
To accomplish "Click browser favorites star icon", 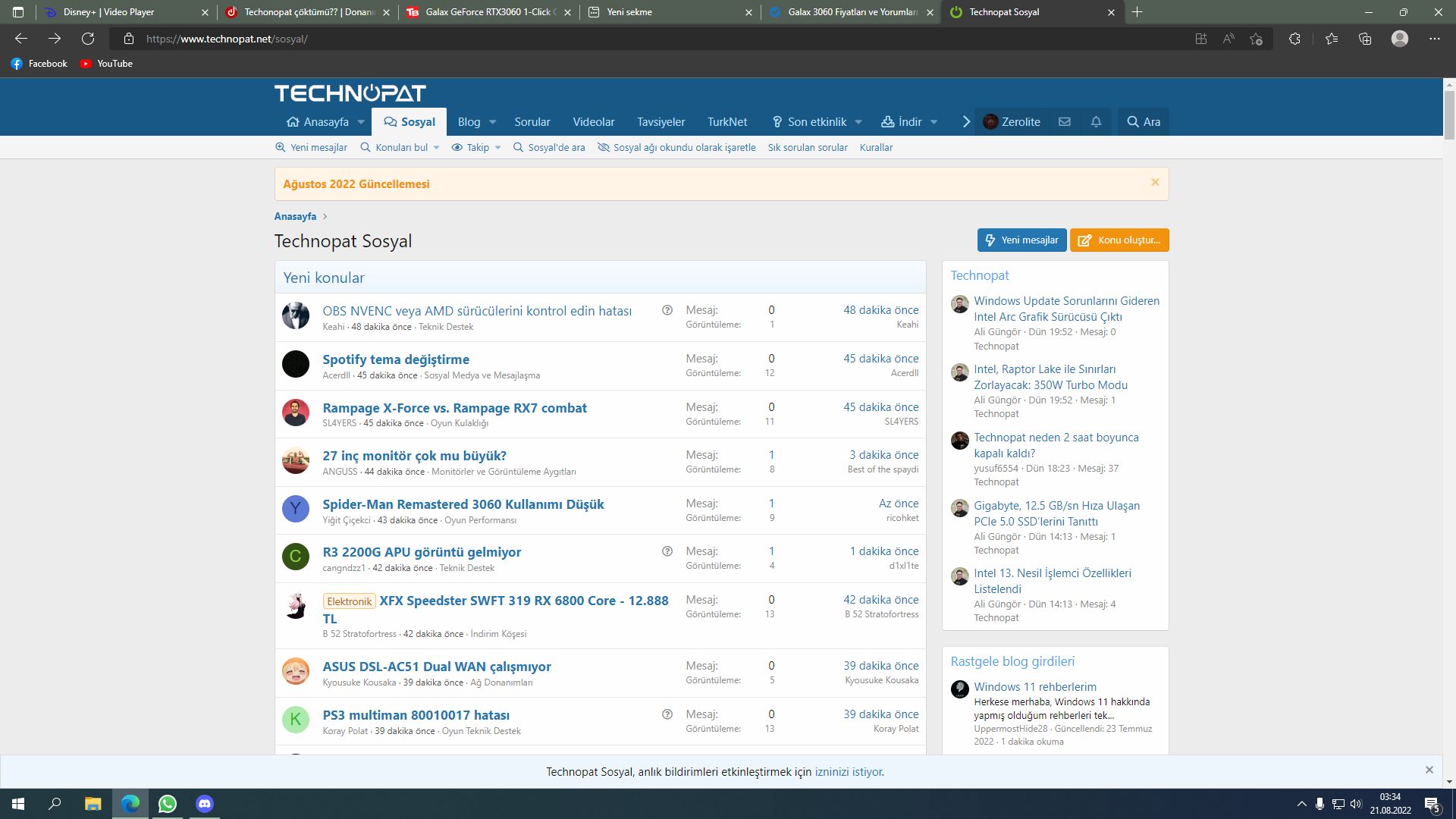I will point(1331,39).
